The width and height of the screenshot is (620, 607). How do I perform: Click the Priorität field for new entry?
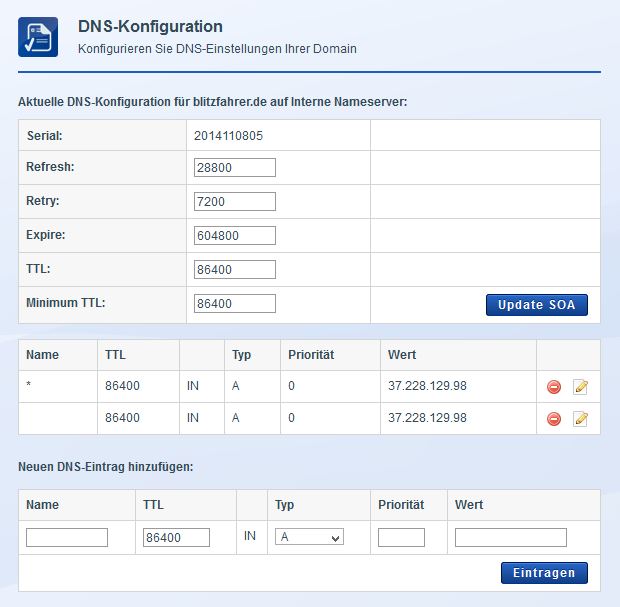400,538
